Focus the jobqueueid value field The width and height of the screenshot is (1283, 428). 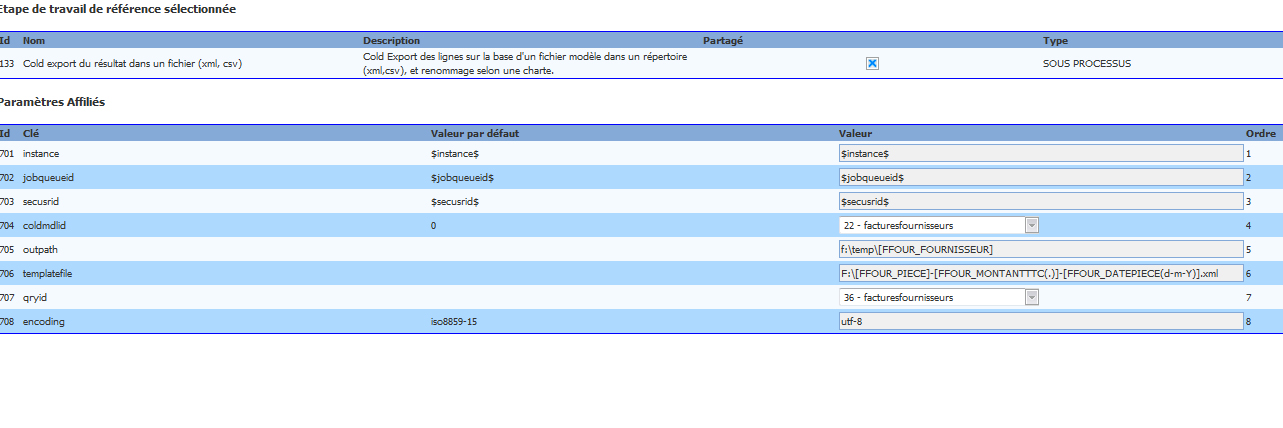click(1040, 177)
